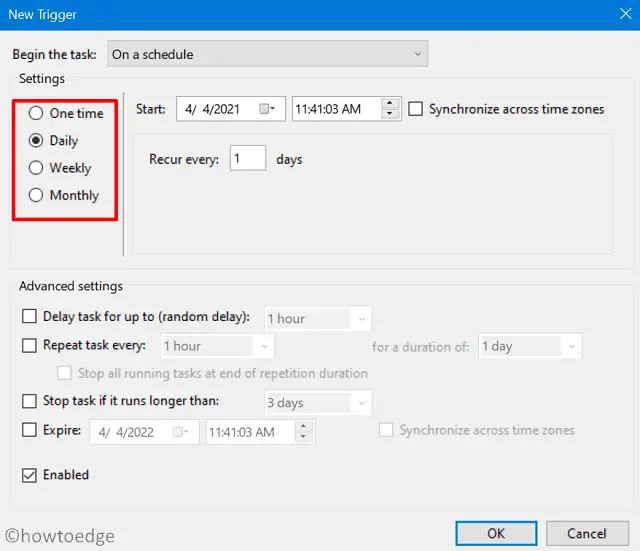This screenshot has height=551, width=640.
Task: Click the OK button
Action: point(495,533)
